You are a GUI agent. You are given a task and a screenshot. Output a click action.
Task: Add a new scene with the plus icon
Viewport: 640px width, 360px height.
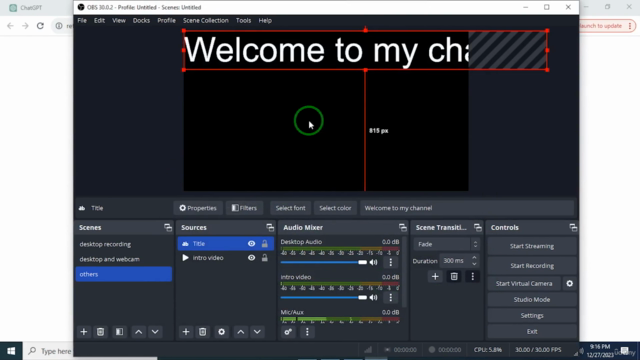(x=84, y=332)
